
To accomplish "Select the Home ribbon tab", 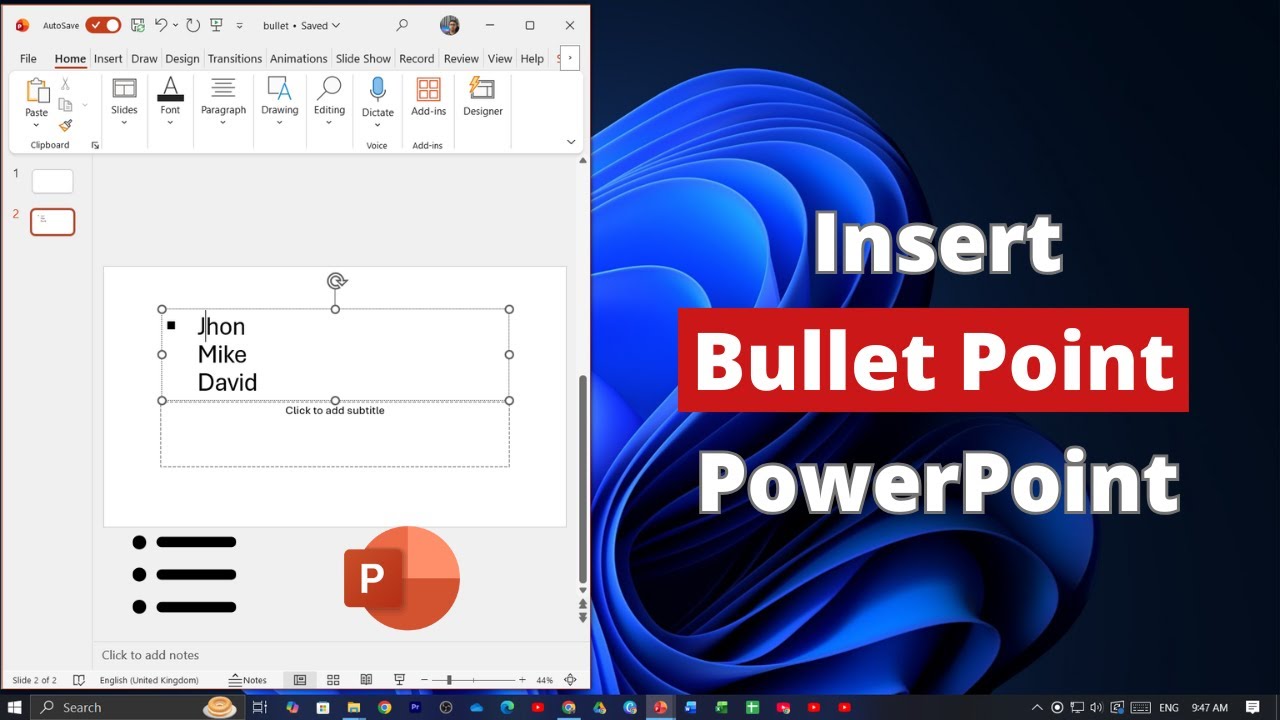I will click(x=70, y=59).
